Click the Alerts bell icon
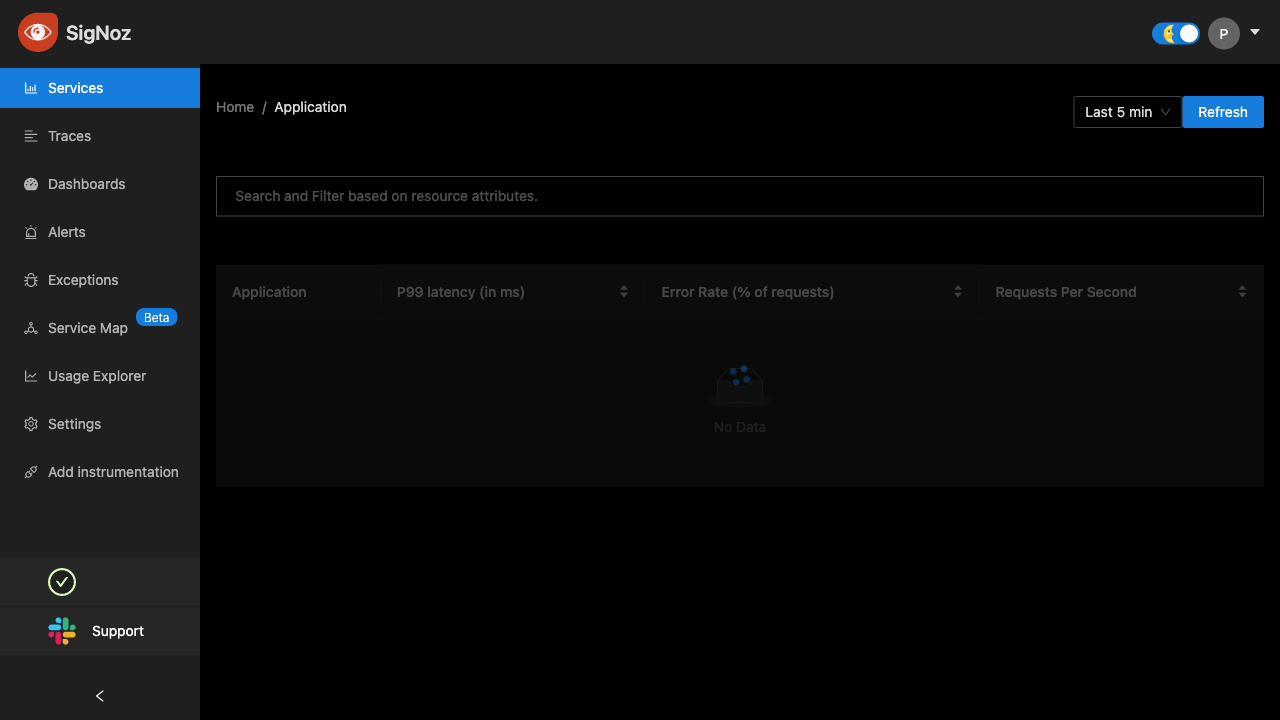 [30, 232]
